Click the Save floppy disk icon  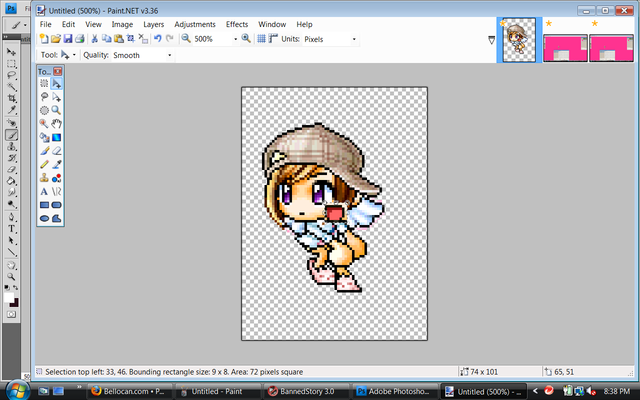[x=68, y=39]
